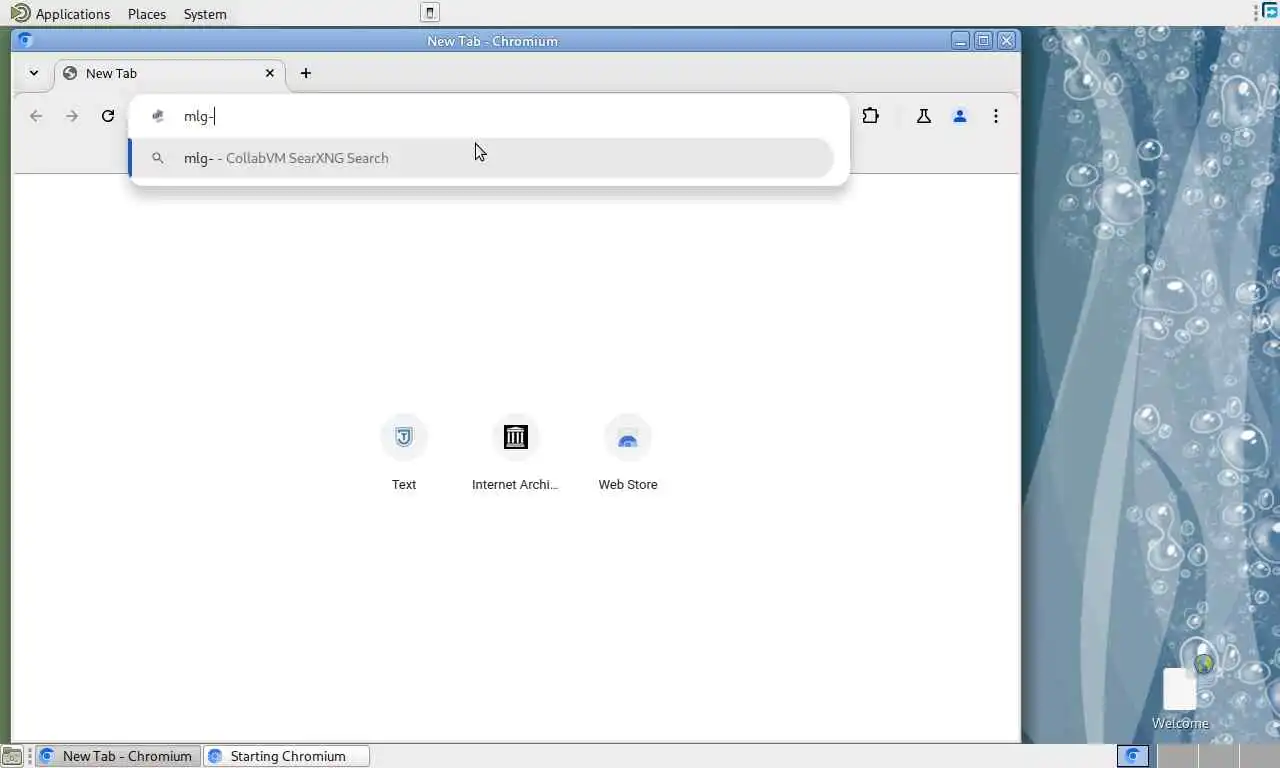Open the Applications menu
Viewport: 1280px width, 768px height.
pyautogui.click(x=73, y=14)
